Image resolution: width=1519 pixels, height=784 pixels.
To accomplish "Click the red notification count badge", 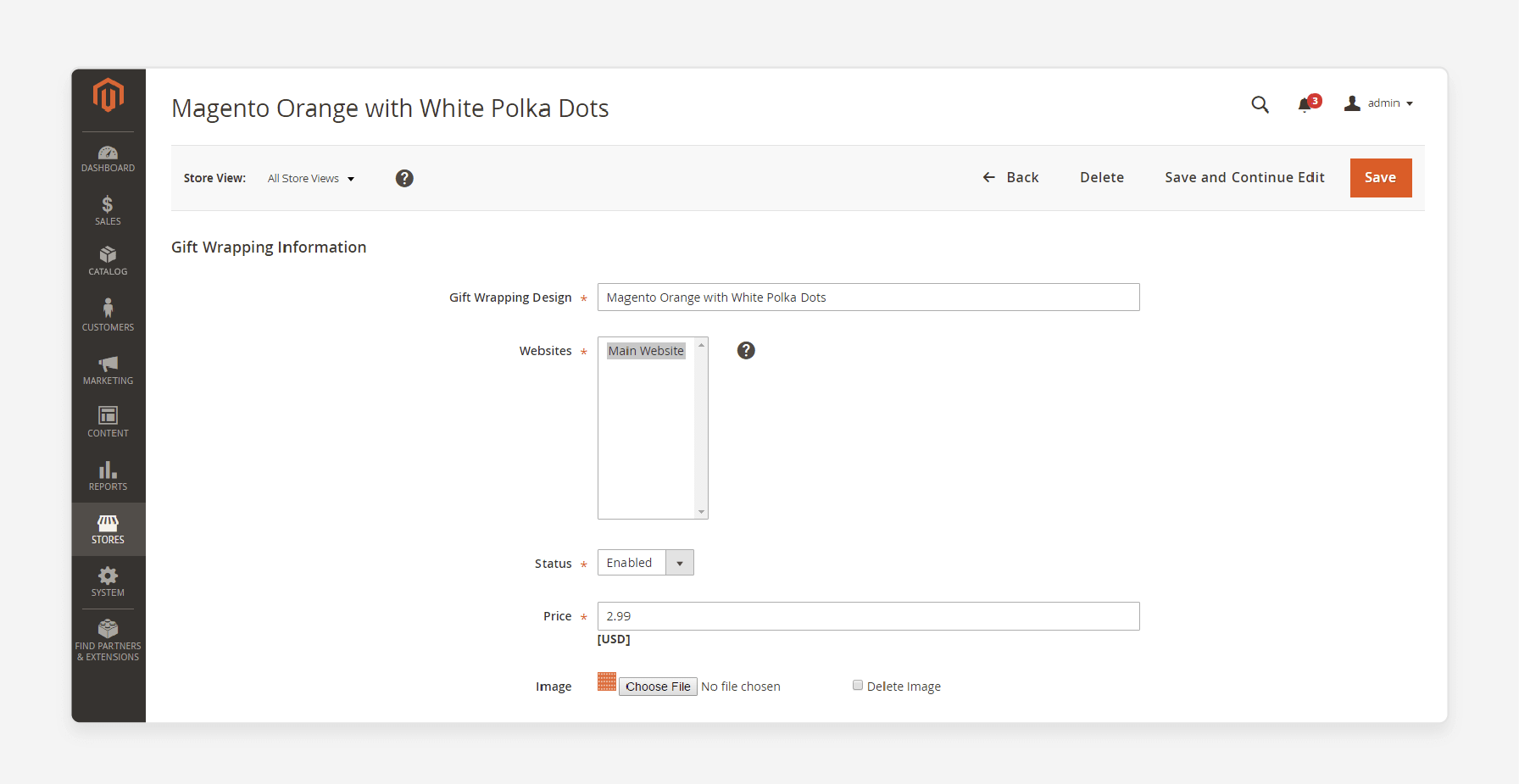I will click(x=1315, y=101).
